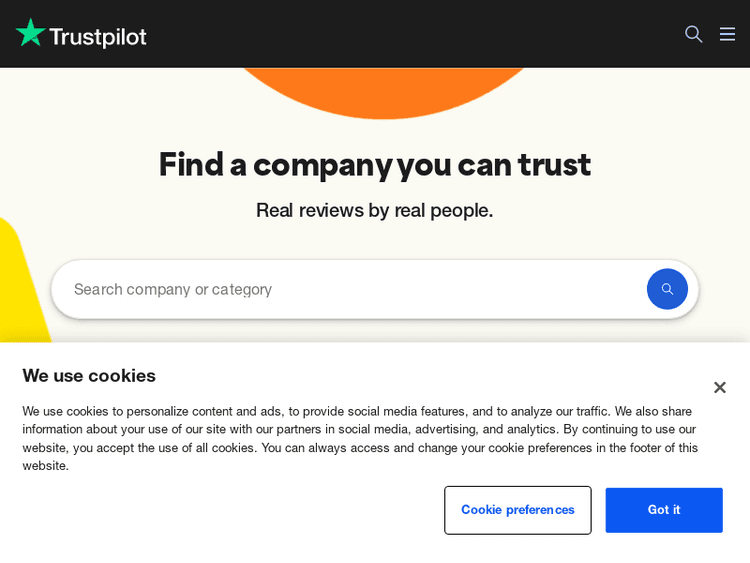Open Cookie preferences

click(x=517, y=510)
